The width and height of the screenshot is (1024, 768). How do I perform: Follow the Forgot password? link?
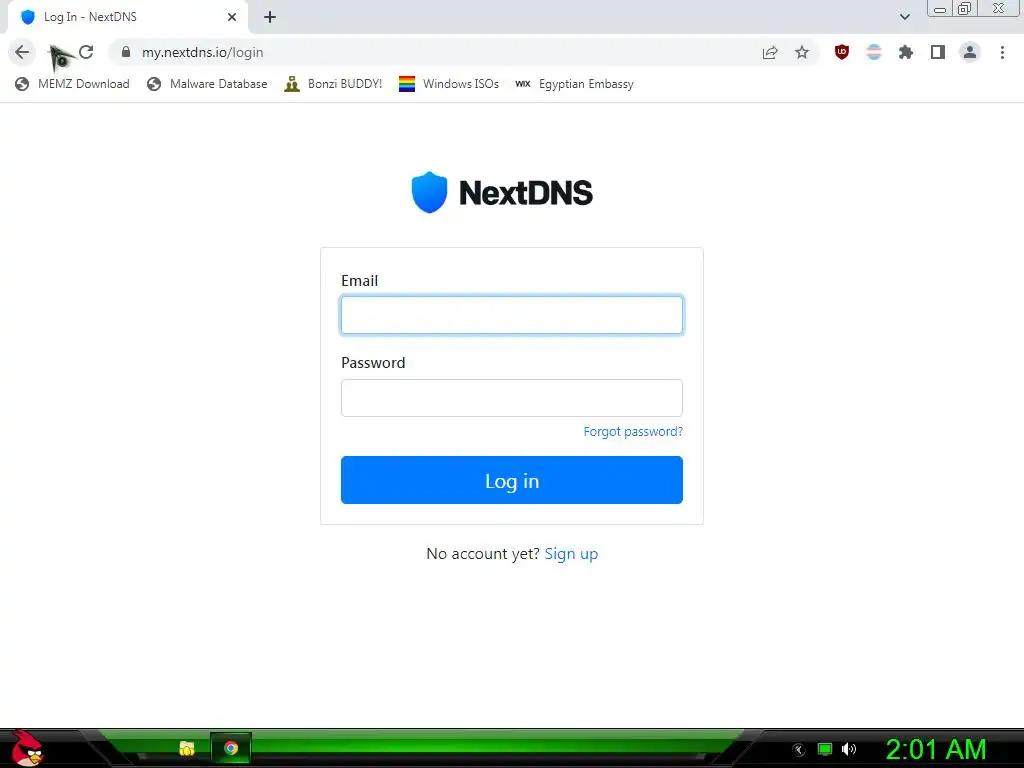[x=633, y=431]
